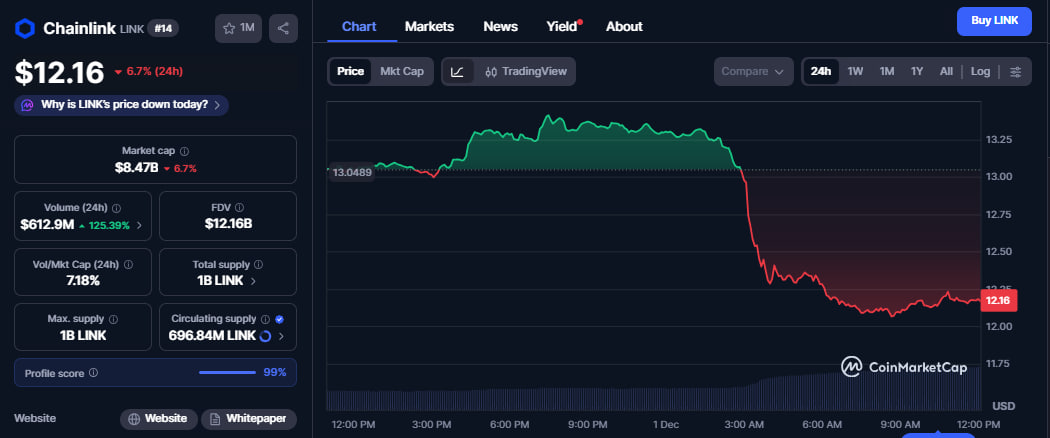Image resolution: width=1050 pixels, height=438 pixels.
Task: Select the 1W time range
Action: (855, 72)
